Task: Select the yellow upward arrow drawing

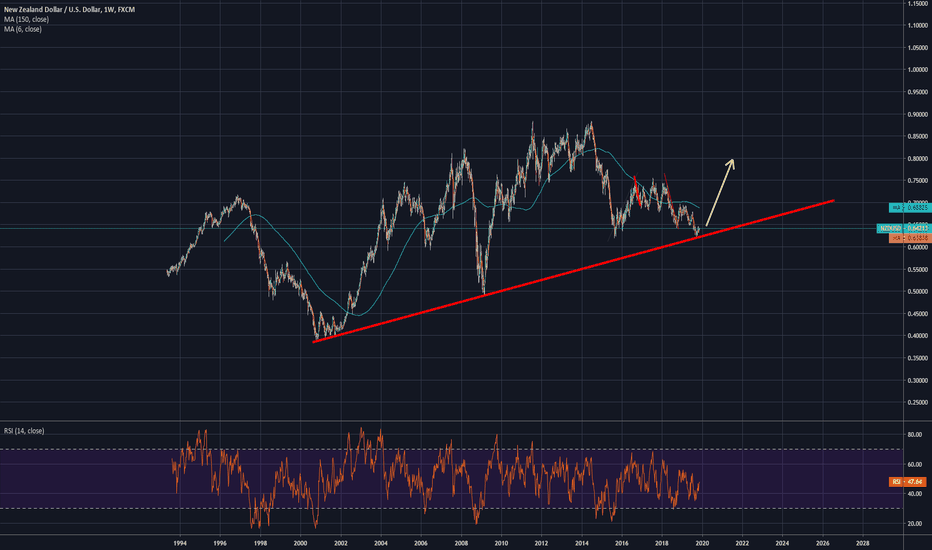Action: (720, 192)
